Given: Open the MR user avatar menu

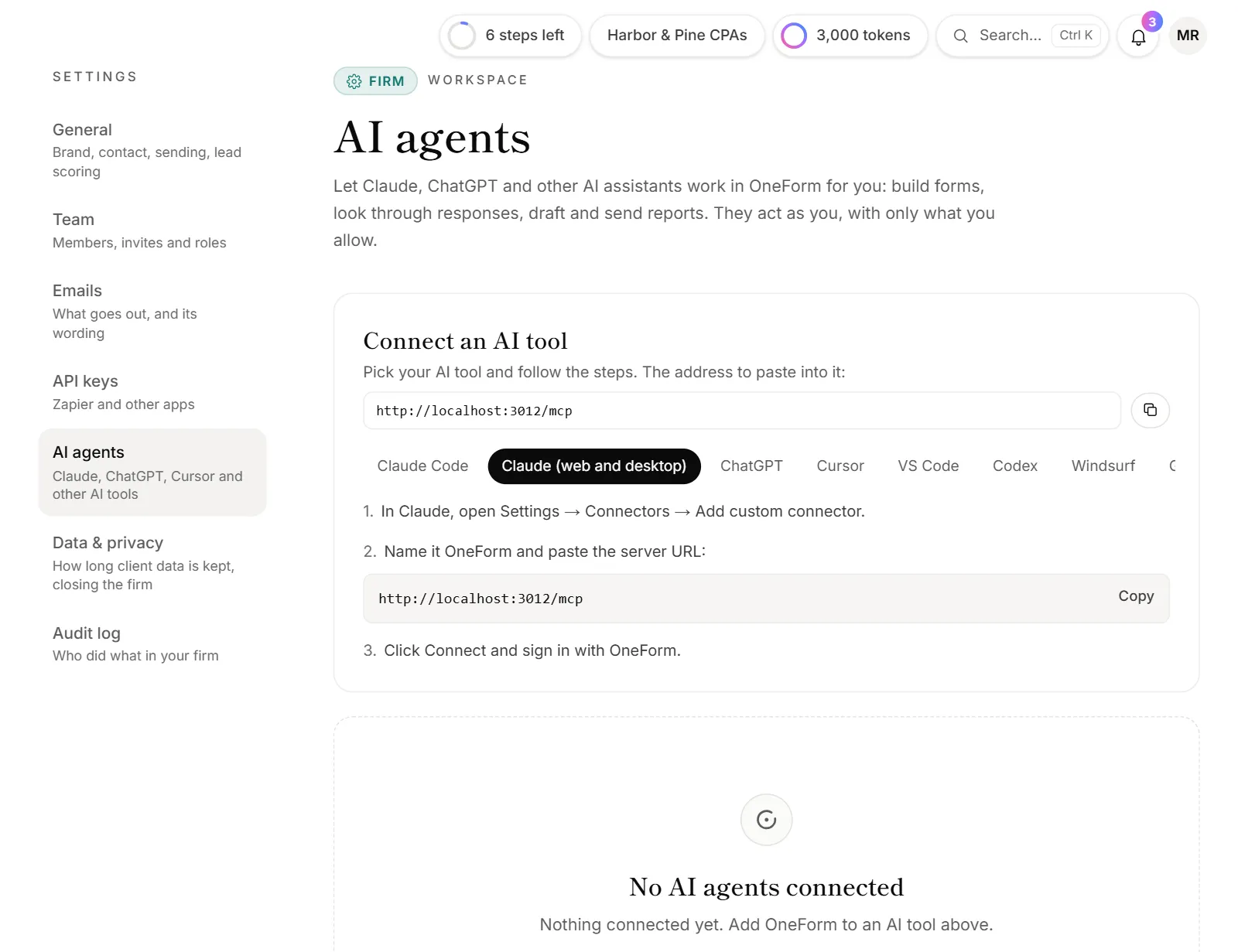Looking at the screenshot, I should 1188,36.
